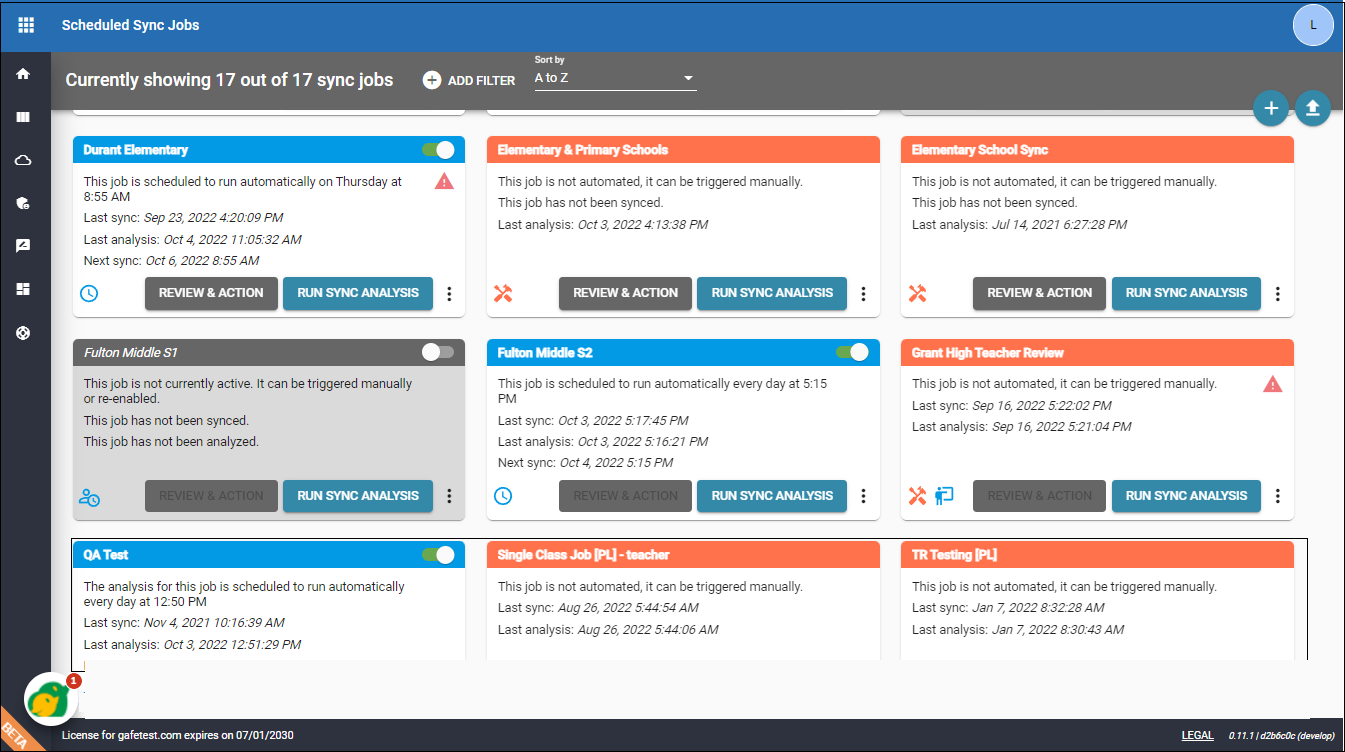Click the clock schedule icon on Fulton Middle S2
Viewport: 1345px width, 752px height.
point(503,495)
